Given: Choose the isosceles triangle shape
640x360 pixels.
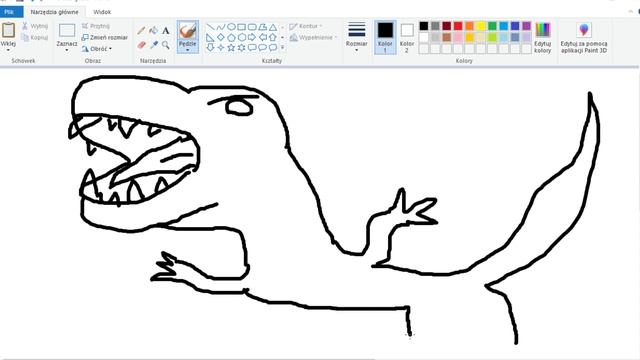Looking at the screenshot, I should tap(273, 27).
